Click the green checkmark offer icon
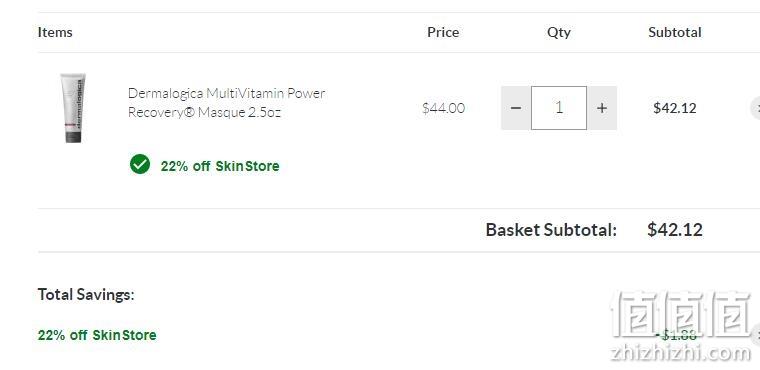760x370 pixels. 140,164
